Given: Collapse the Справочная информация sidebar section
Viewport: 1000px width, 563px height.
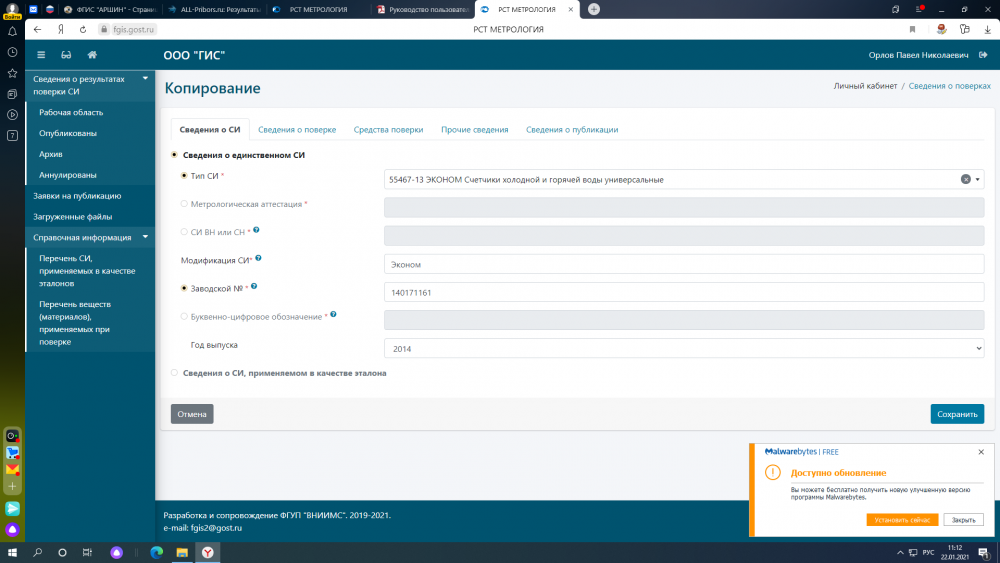Looking at the screenshot, I should [x=144, y=238].
